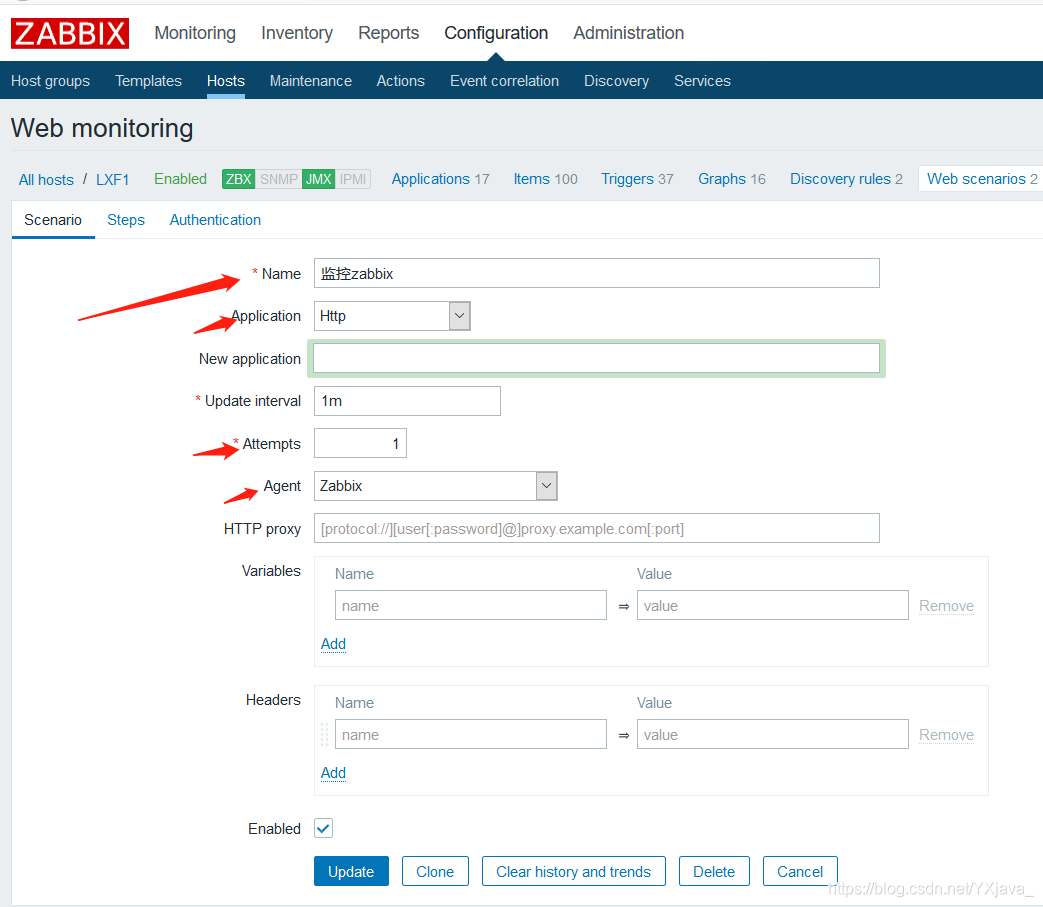Image resolution: width=1043 pixels, height=907 pixels.
Task: Focus the HTTP proxy field
Action: point(597,528)
